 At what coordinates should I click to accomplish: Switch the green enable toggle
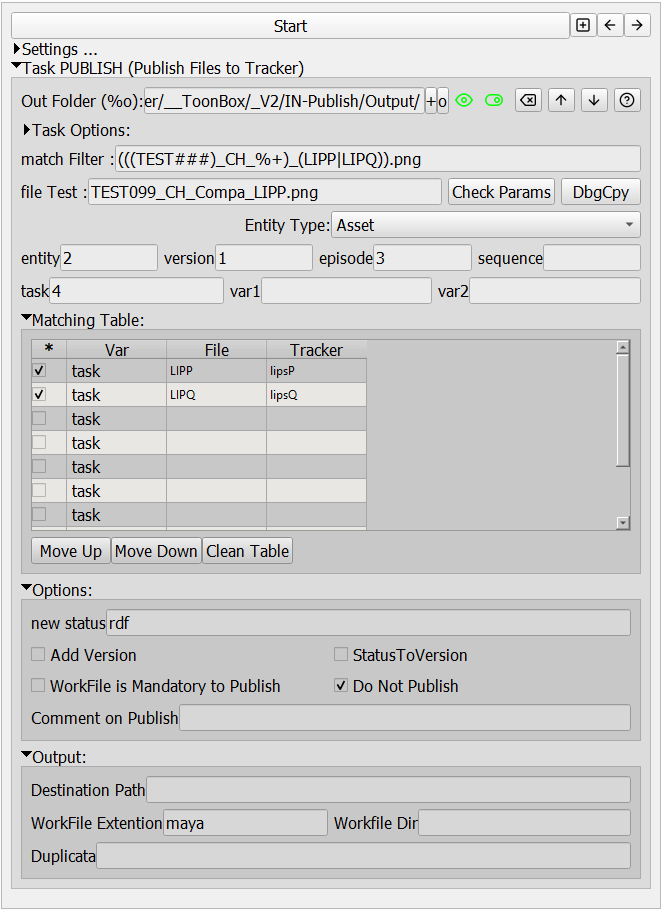click(x=494, y=100)
